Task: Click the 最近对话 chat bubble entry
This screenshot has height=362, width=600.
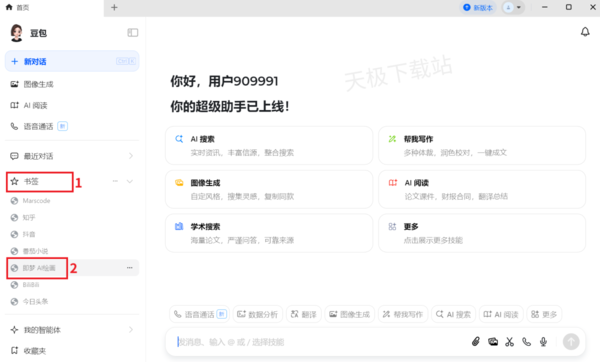Action: point(72,156)
